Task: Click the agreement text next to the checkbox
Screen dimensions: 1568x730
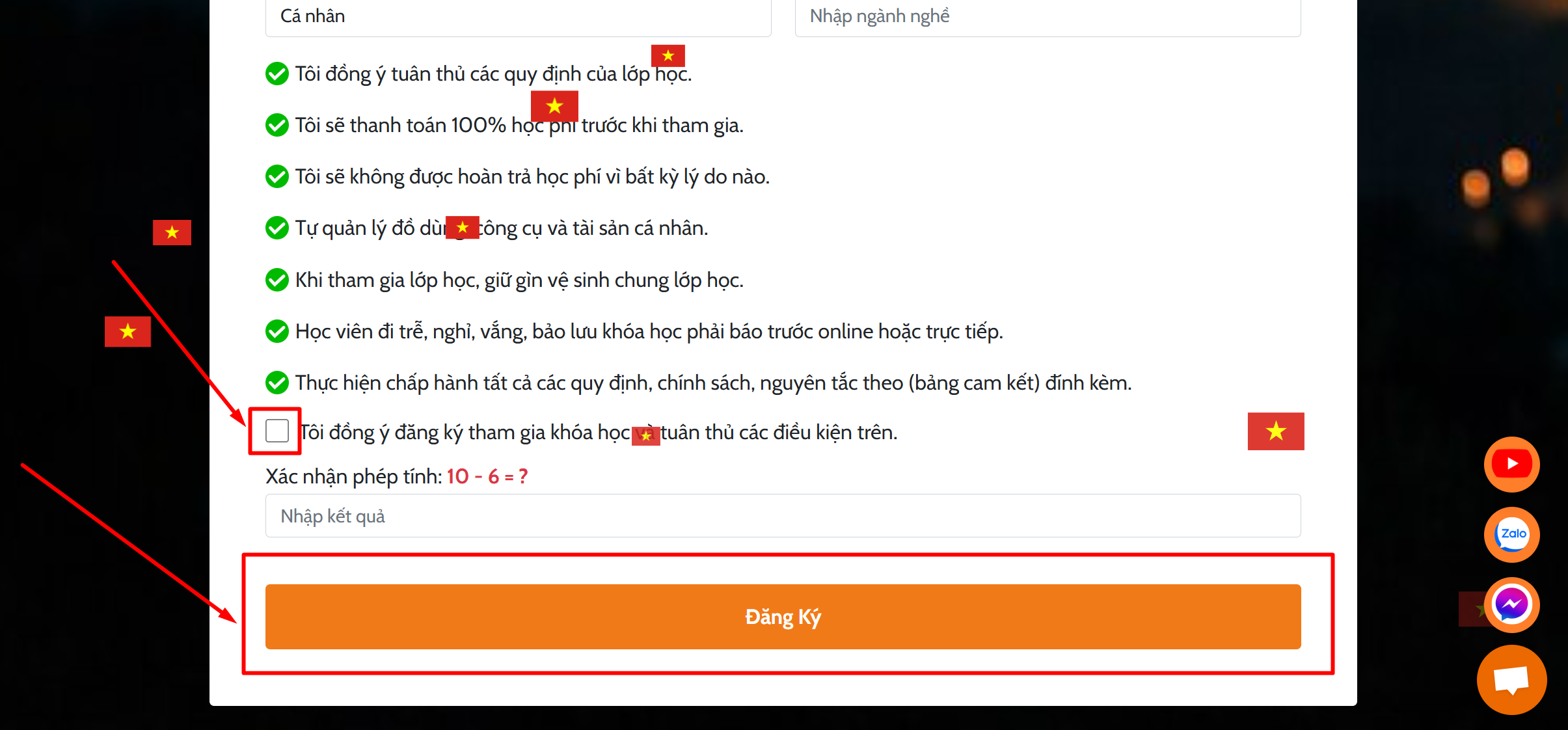Action: pyautogui.click(x=599, y=432)
